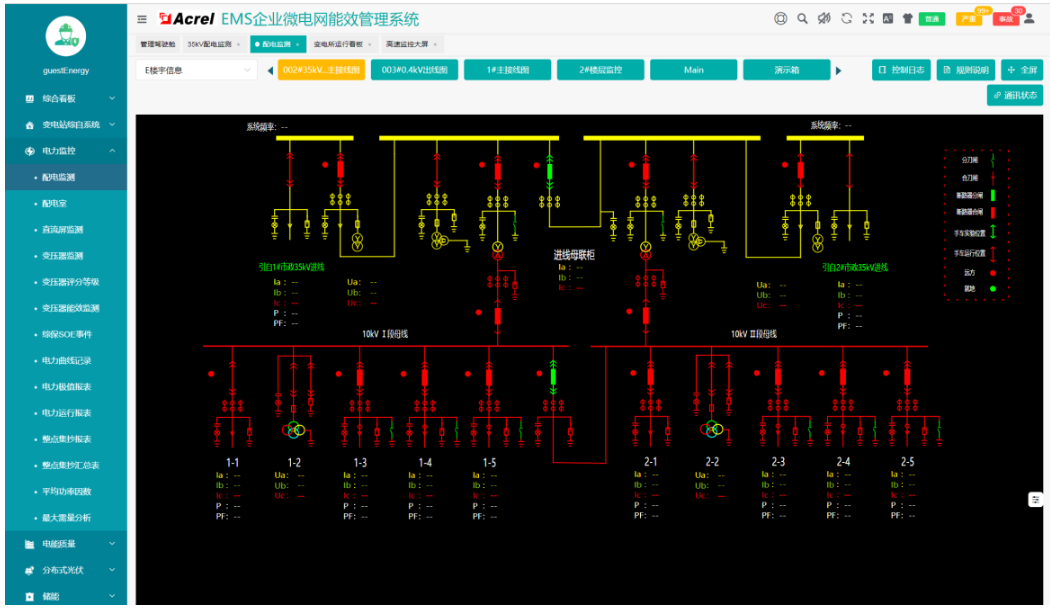Toggle the hamburger sidebar collapse icon
The width and height of the screenshot is (1050, 611).
click(142, 19)
